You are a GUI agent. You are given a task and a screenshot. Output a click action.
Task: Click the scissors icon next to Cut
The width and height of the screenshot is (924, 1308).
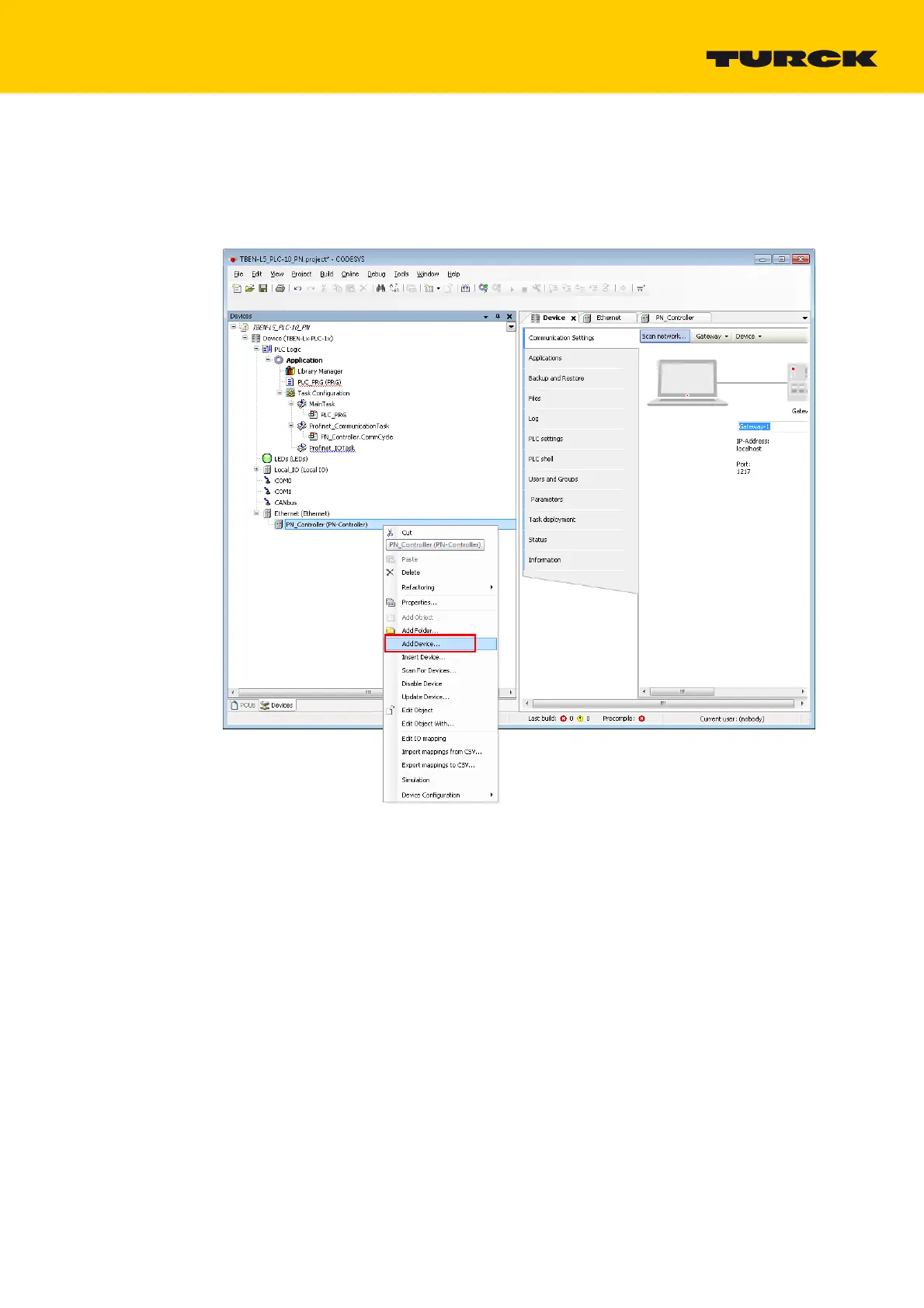(391, 533)
